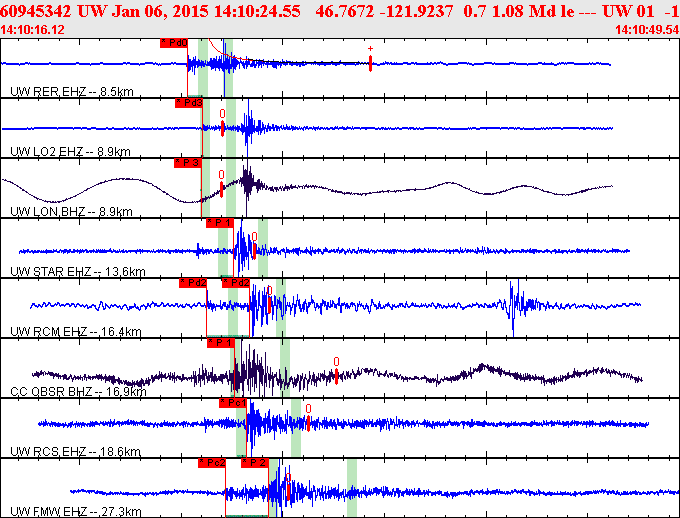Click the 'UW FMW EHZ -- 27.3km' station label

coord(75,511)
